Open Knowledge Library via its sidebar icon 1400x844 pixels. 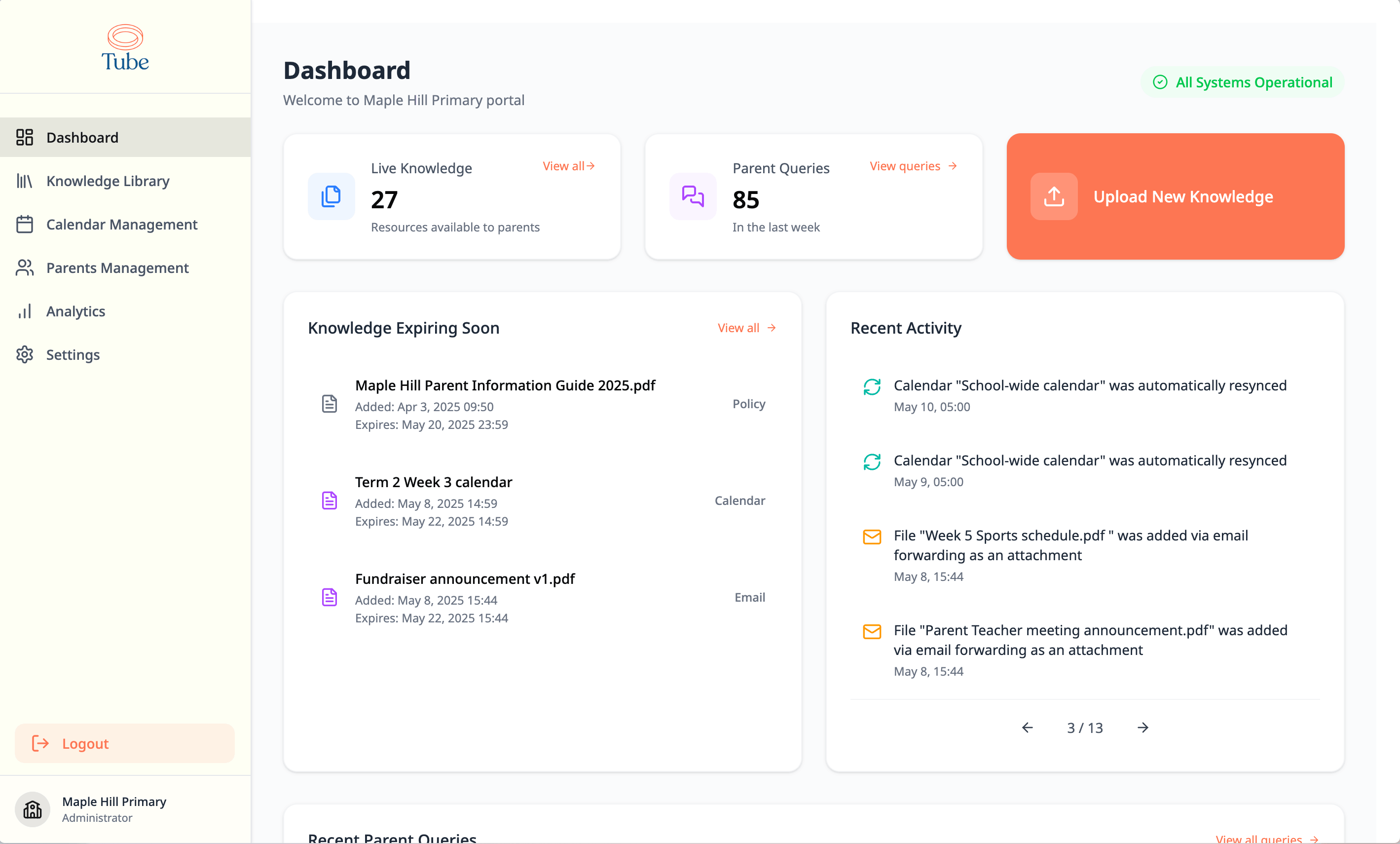pyautogui.click(x=25, y=181)
